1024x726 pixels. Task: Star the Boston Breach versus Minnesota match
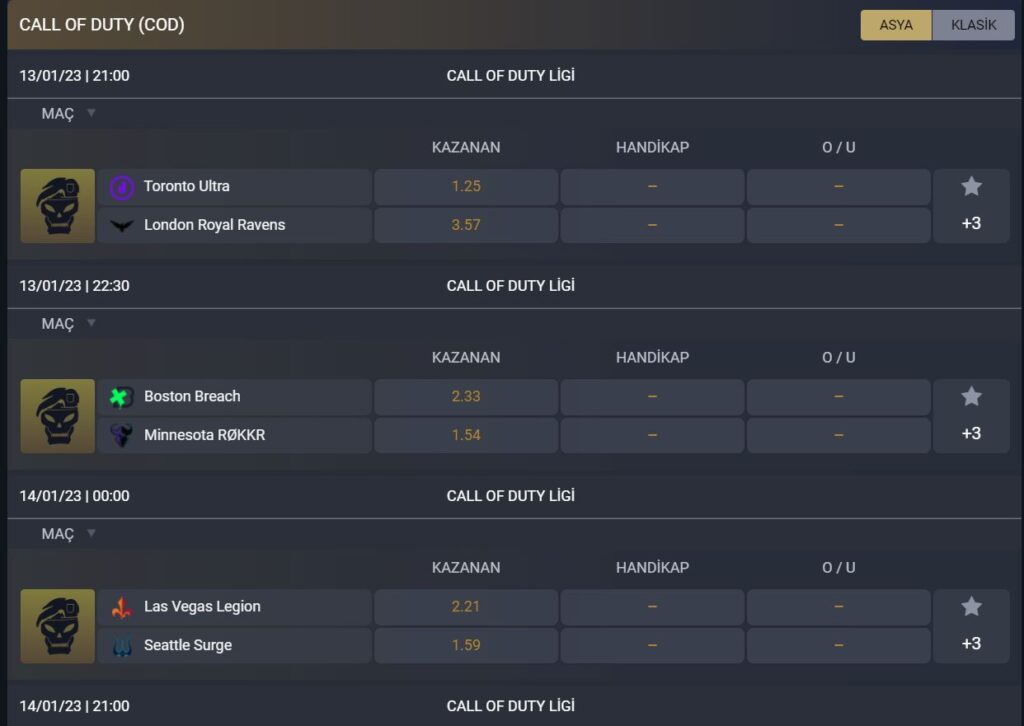[x=970, y=394]
